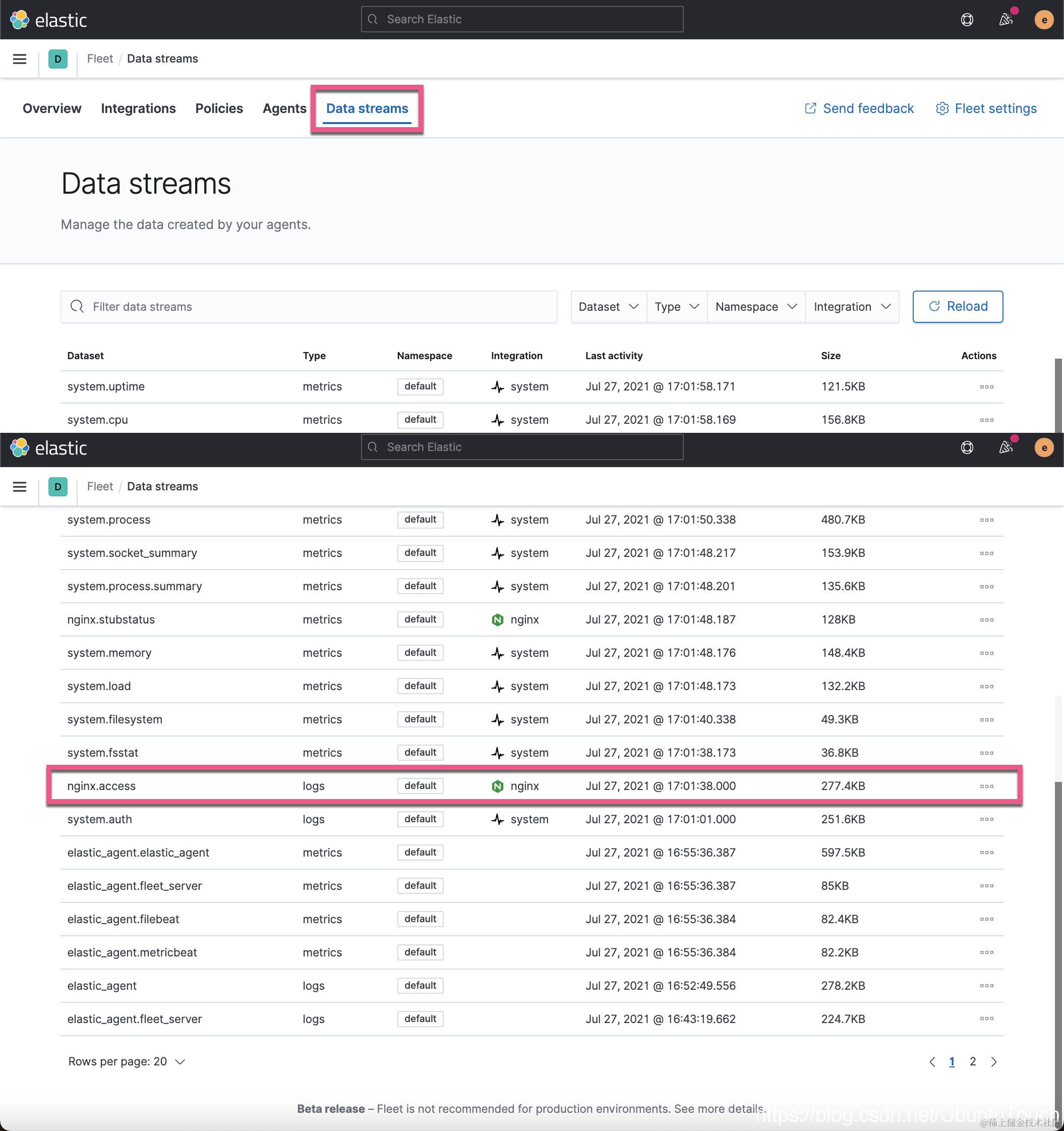Click the Filter data streams search field
Image resolution: width=1064 pixels, height=1131 pixels.
[x=309, y=307]
